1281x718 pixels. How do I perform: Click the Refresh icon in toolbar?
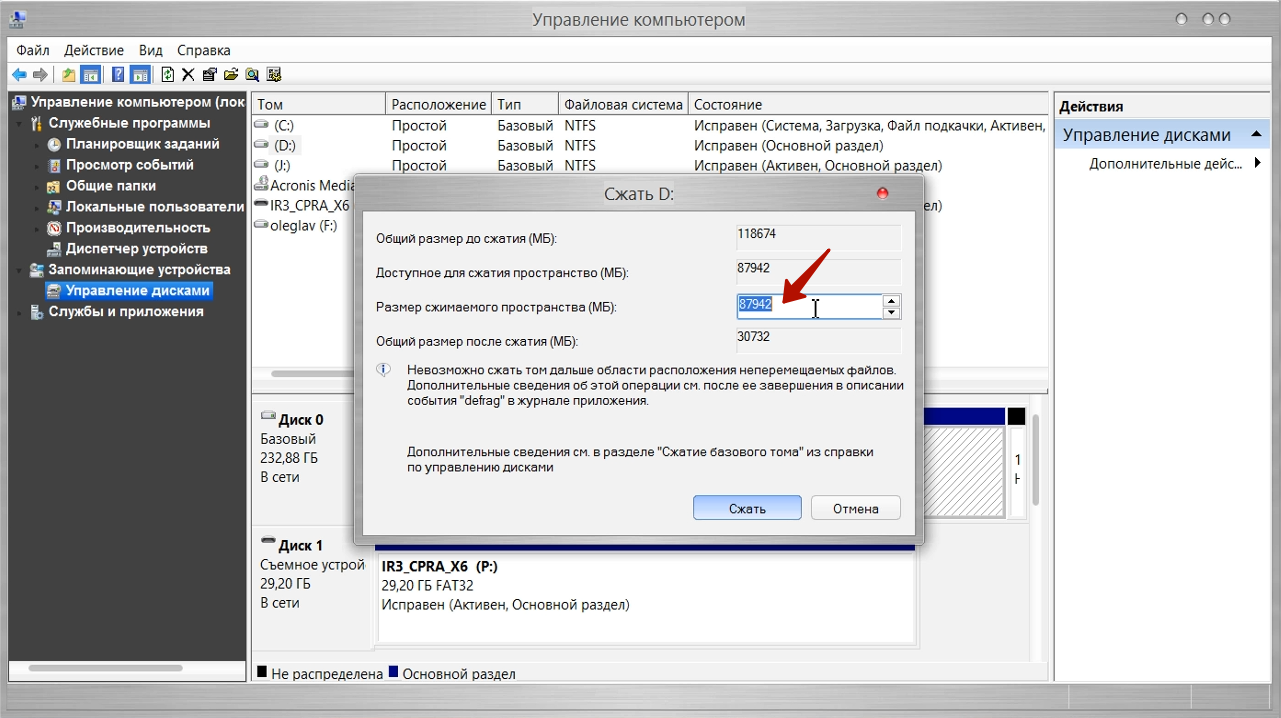click(x=167, y=75)
